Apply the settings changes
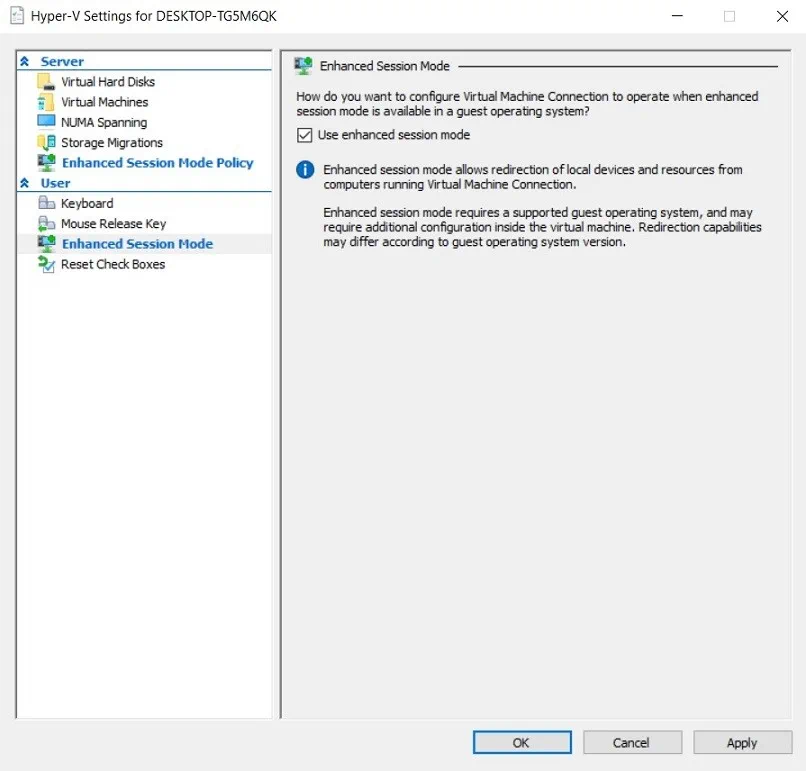The width and height of the screenshot is (806, 771). point(741,743)
